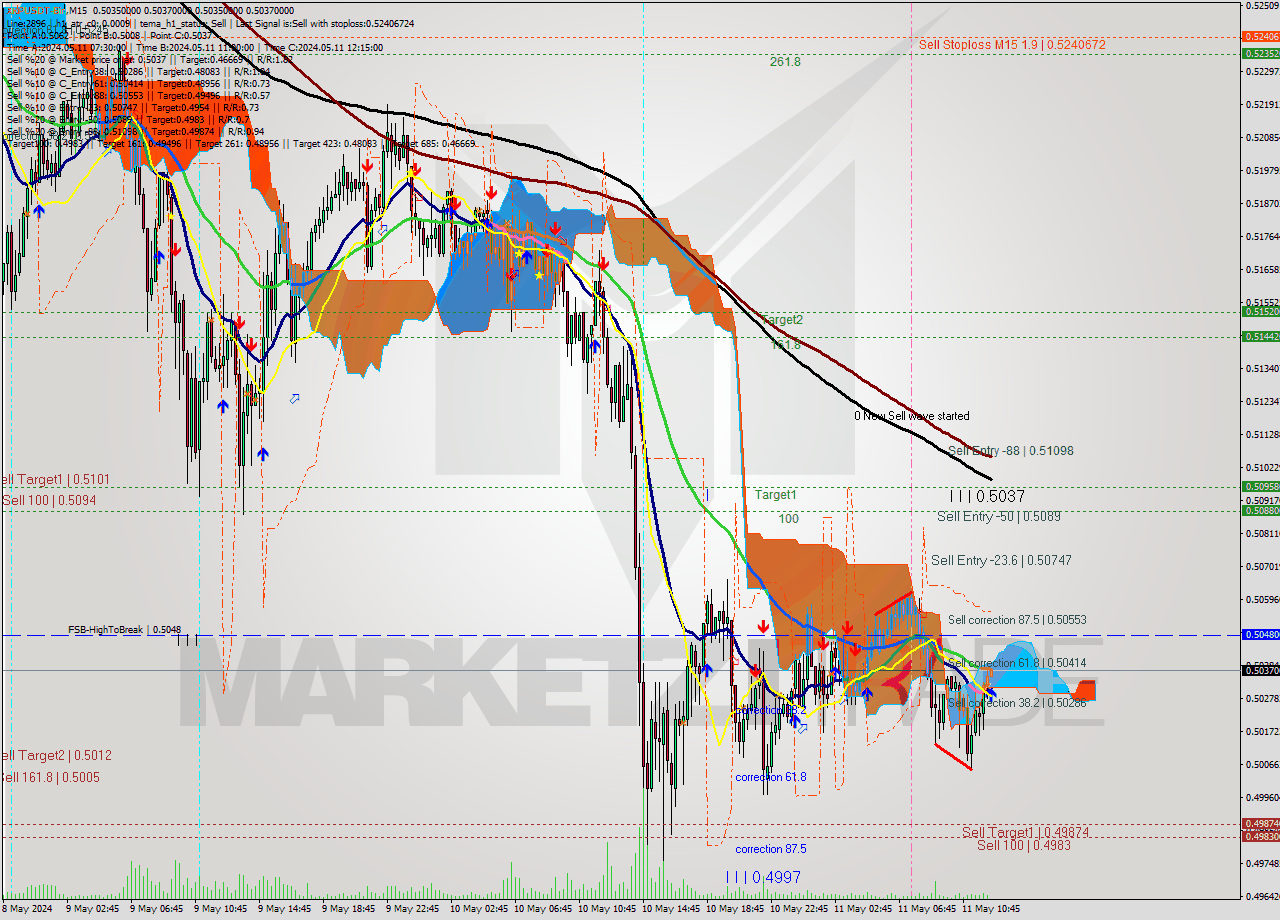Click the 'Sell 100 | 0.5094' label
Image resolution: width=1280 pixels, height=920 pixels.
pos(48,500)
